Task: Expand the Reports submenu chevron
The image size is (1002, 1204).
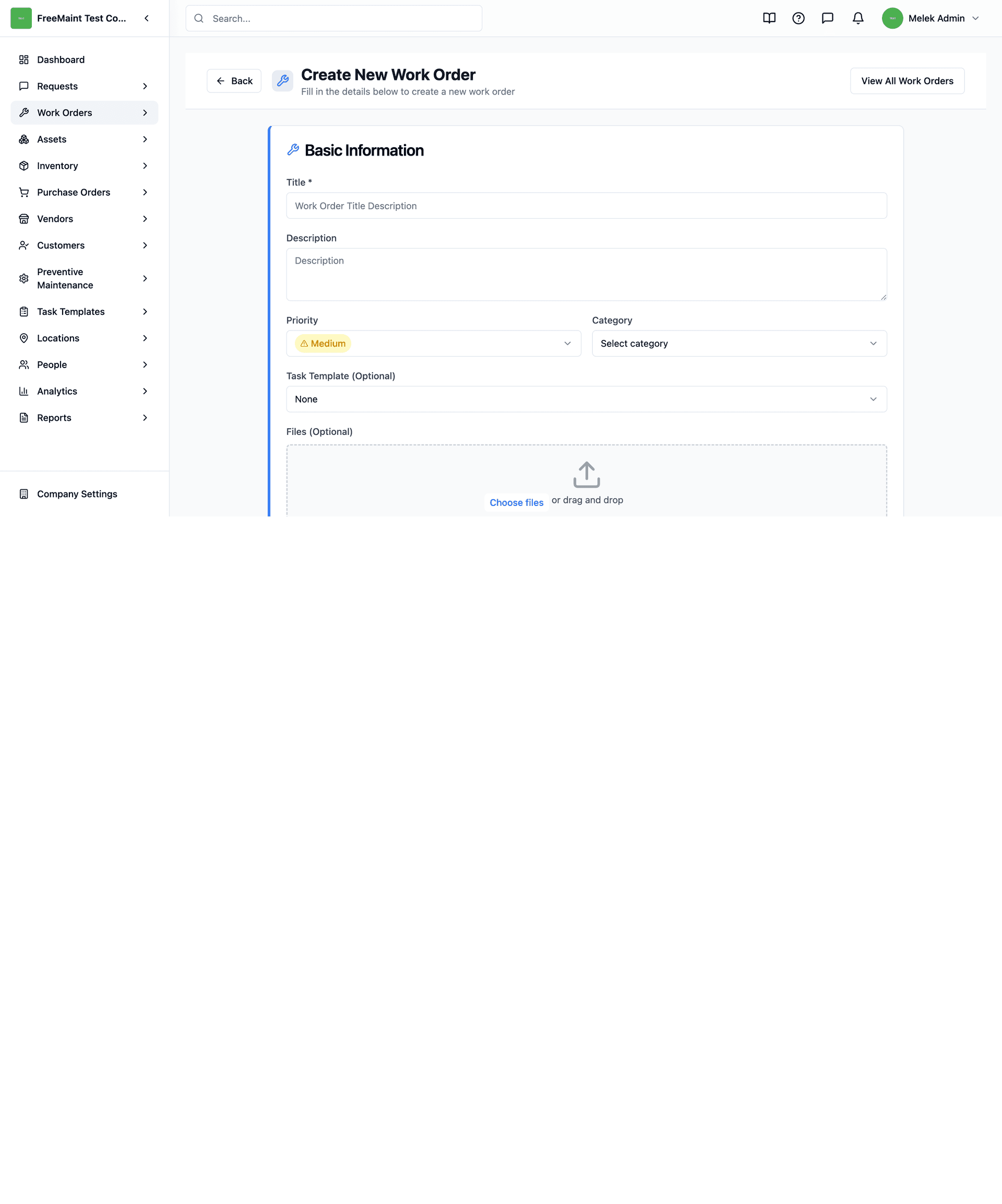Action: point(145,417)
